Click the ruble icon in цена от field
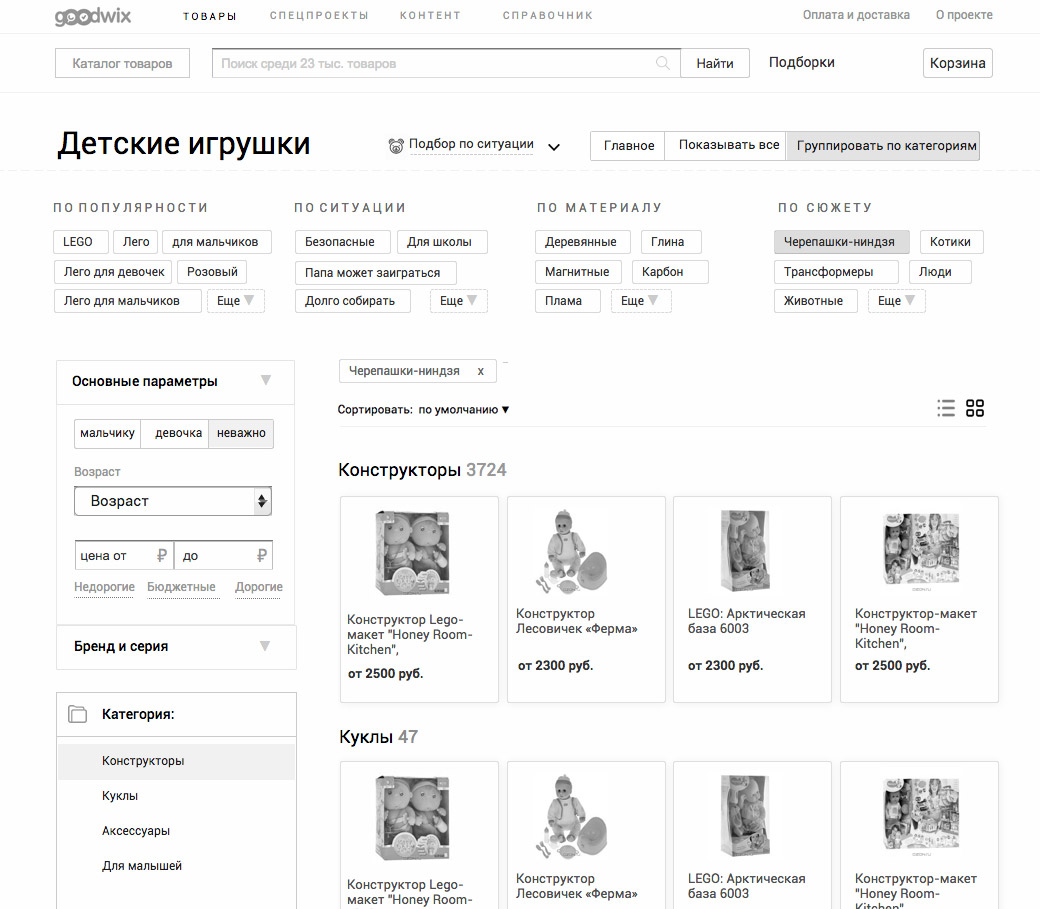 (x=161, y=555)
